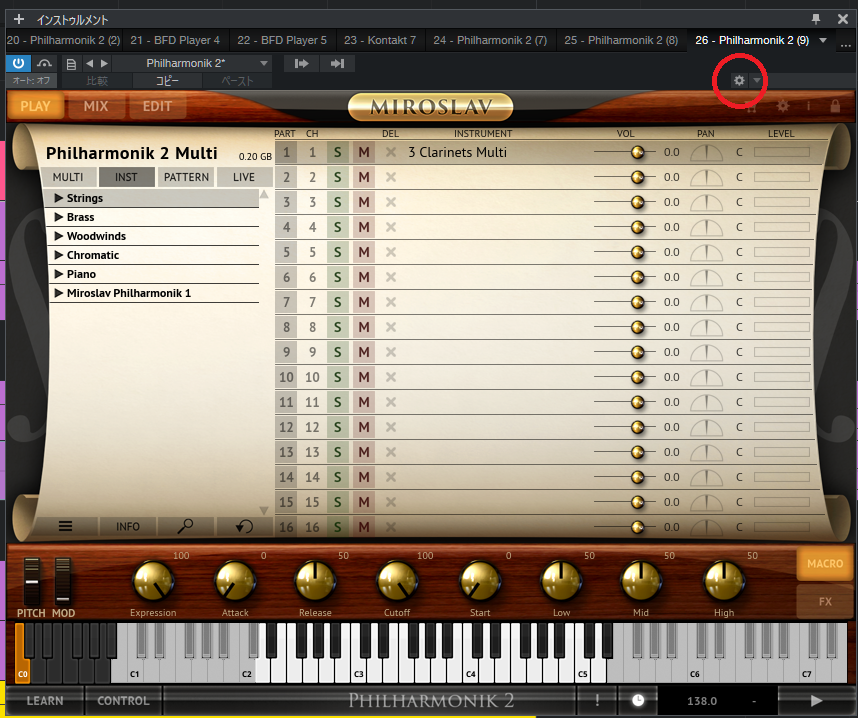Click the exclamation panic button
The height and width of the screenshot is (718, 858).
[597, 701]
